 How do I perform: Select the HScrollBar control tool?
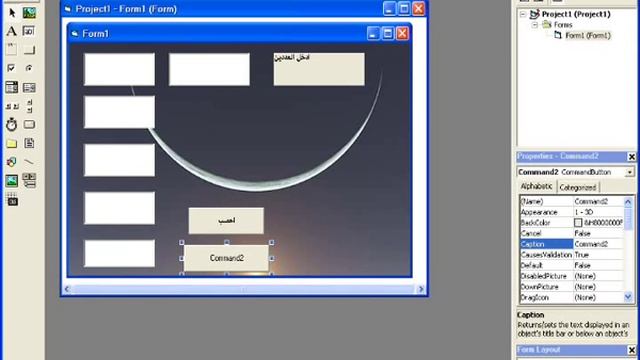coord(12,106)
